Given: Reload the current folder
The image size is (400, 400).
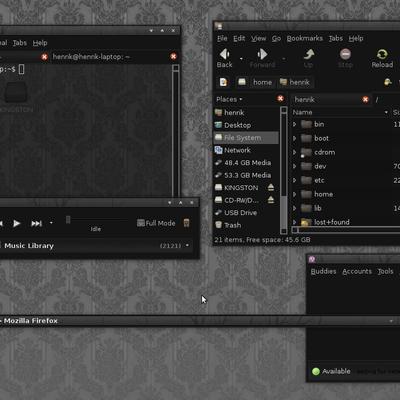Looking at the screenshot, I should tap(382, 58).
